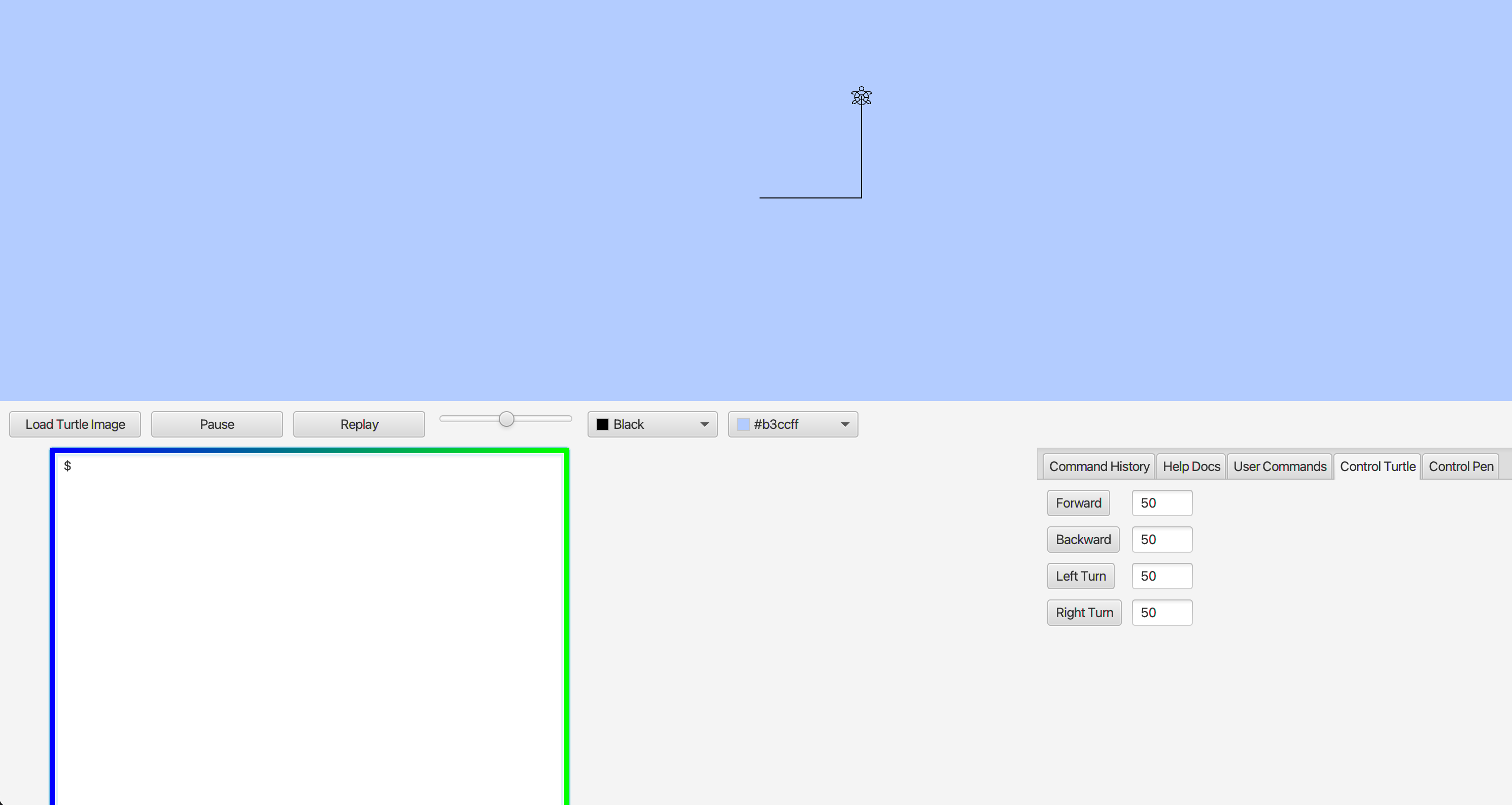Click the turtle icon on the canvas
Screen dimensions: 1512x805
click(x=861, y=96)
